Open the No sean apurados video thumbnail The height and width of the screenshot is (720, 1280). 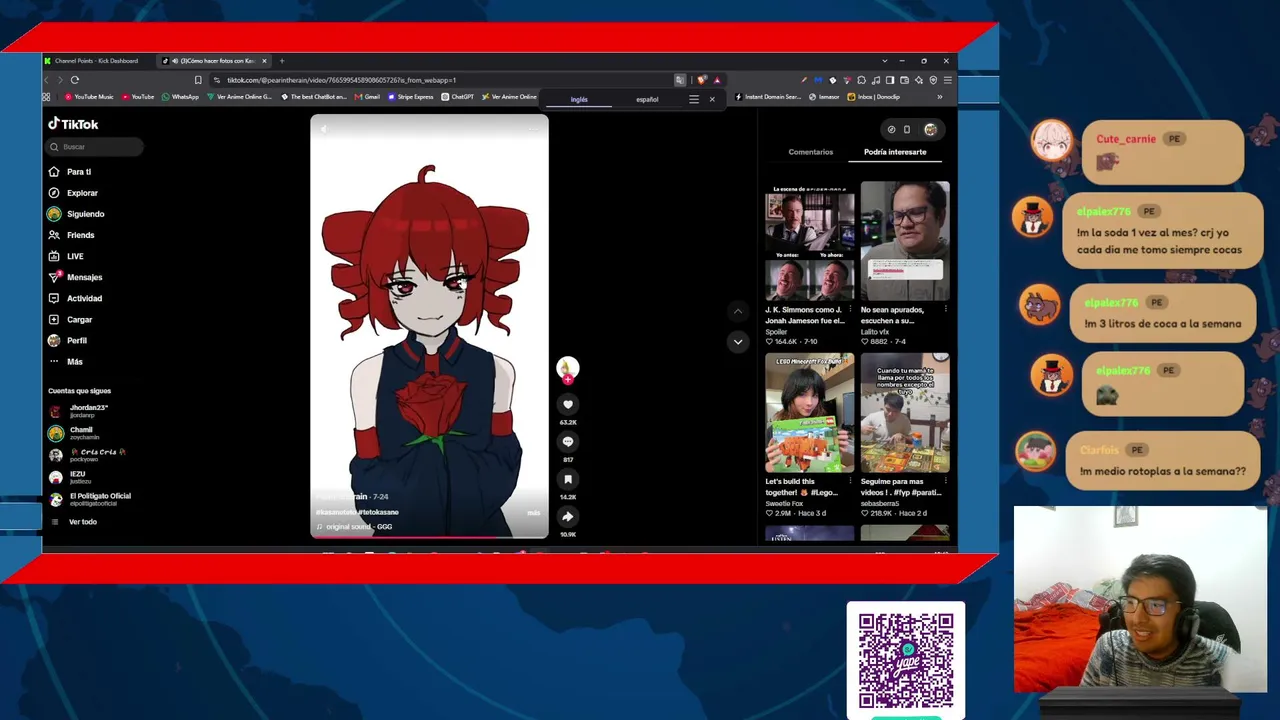pos(905,241)
